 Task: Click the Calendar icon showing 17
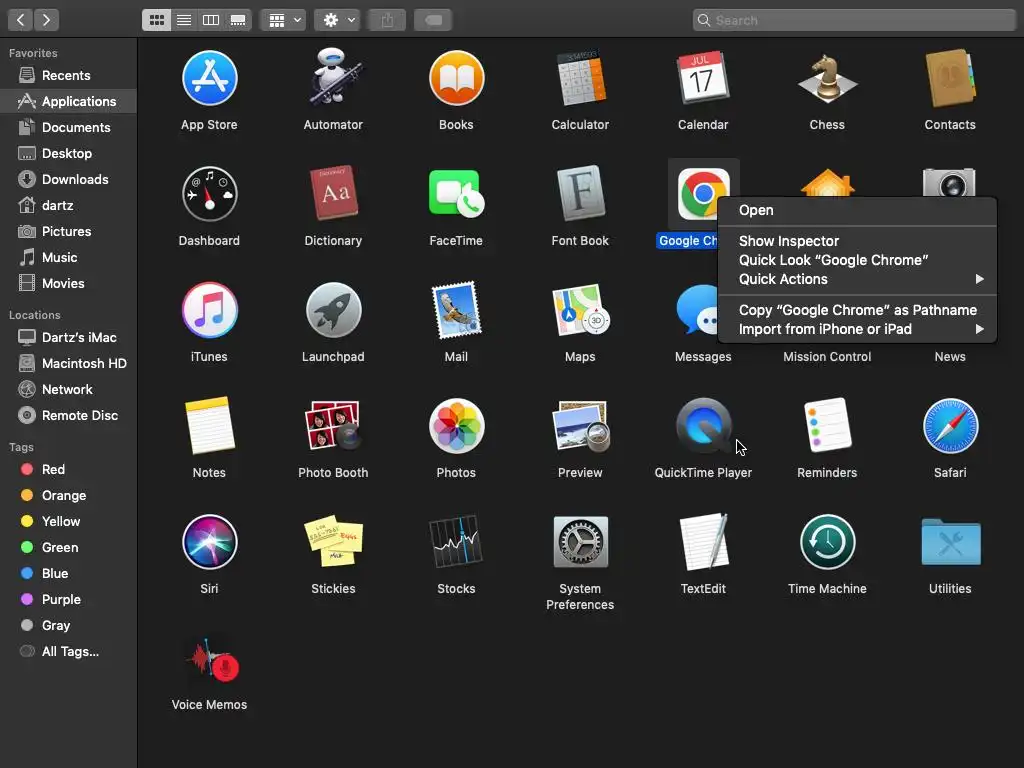[703, 78]
